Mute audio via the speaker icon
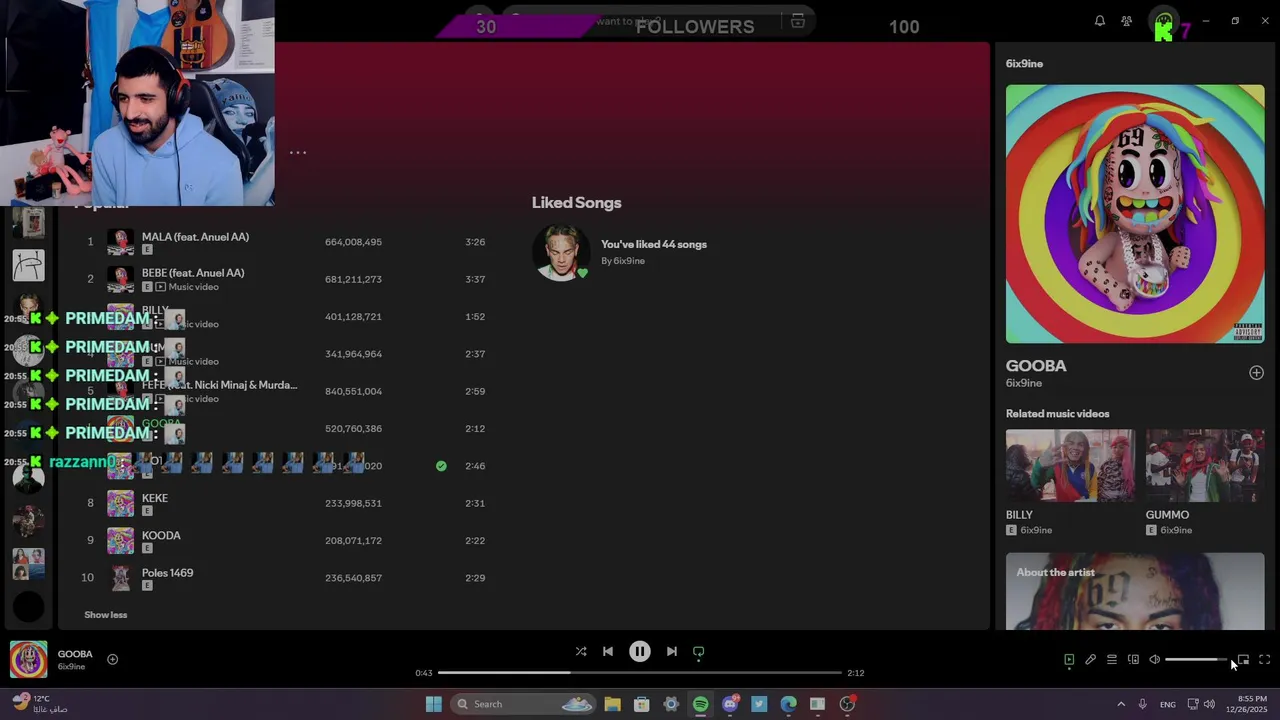This screenshot has width=1280, height=720. pos(1155,660)
